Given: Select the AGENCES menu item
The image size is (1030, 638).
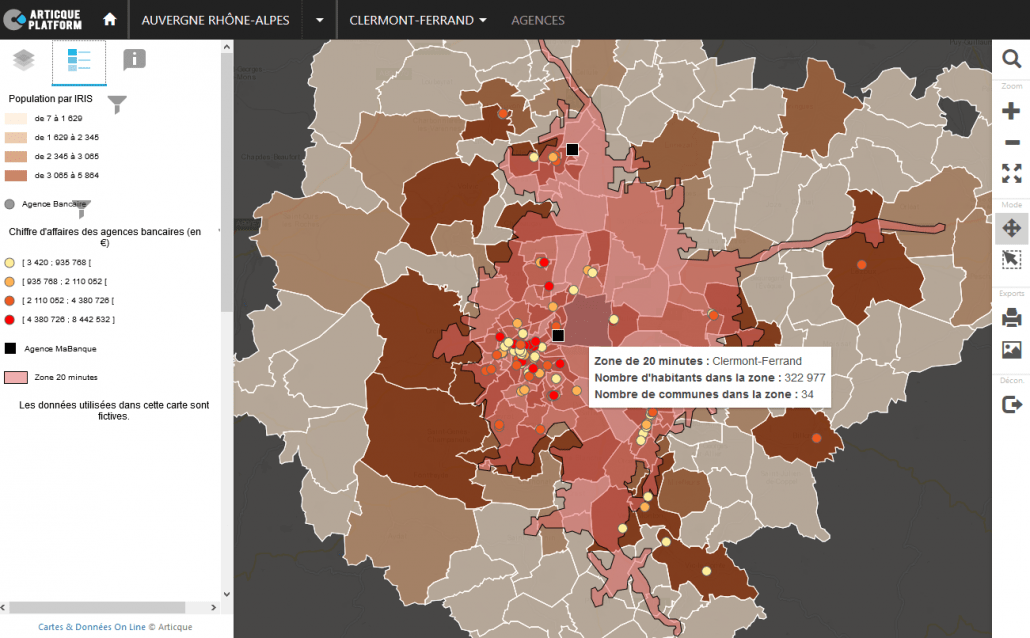Looking at the screenshot, I should tap(537, 20).
